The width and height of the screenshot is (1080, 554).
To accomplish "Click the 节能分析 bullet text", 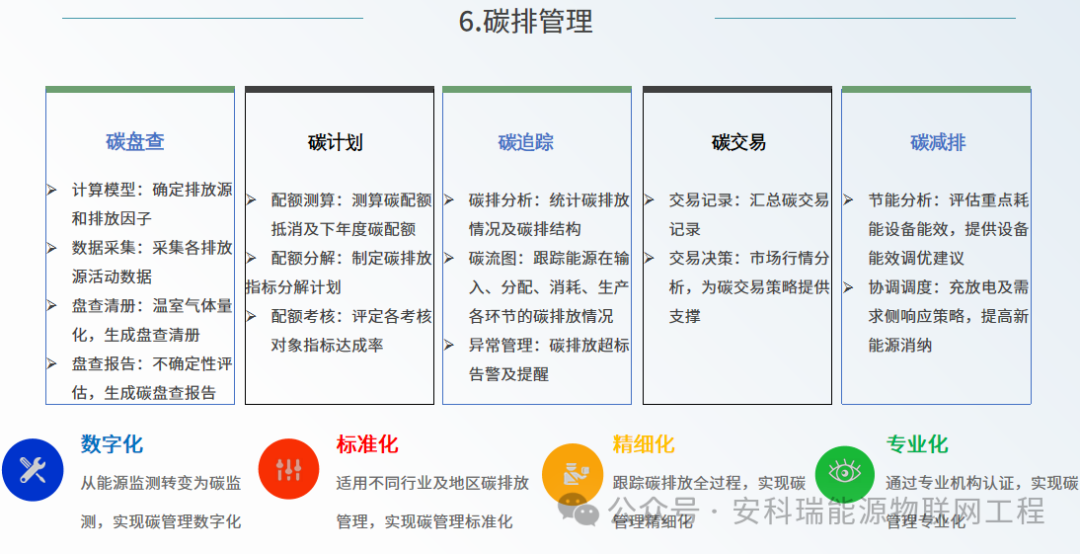I will (x=948, y=229).
